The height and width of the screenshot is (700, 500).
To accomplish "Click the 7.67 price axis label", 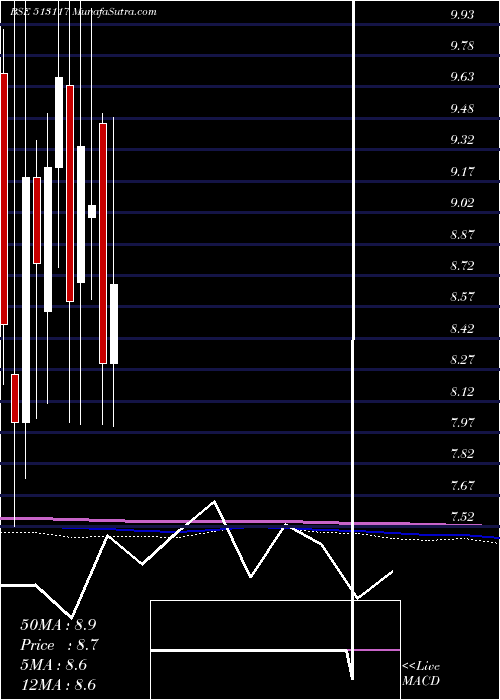I will tap(462, 486).
